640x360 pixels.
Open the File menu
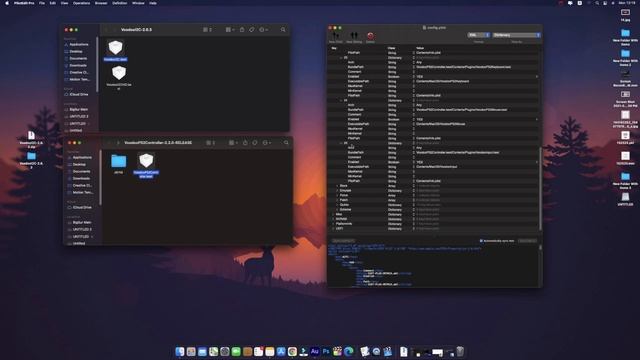42,3
